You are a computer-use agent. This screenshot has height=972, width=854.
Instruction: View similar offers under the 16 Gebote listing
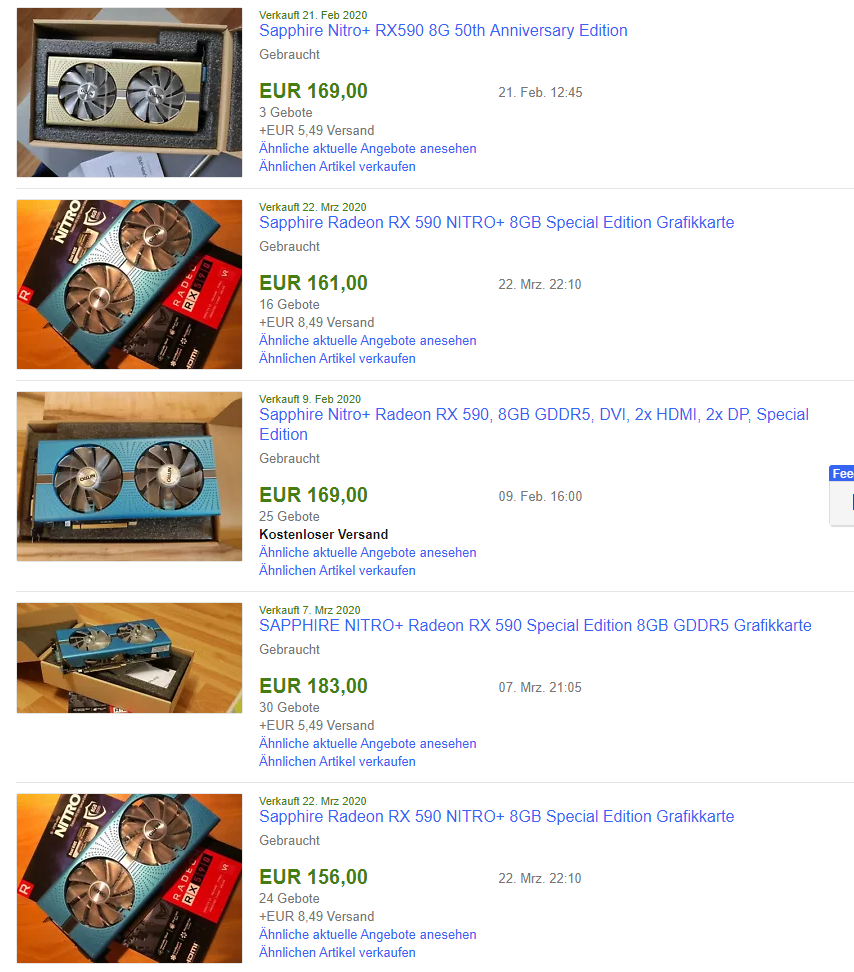(x=368, y=341)
